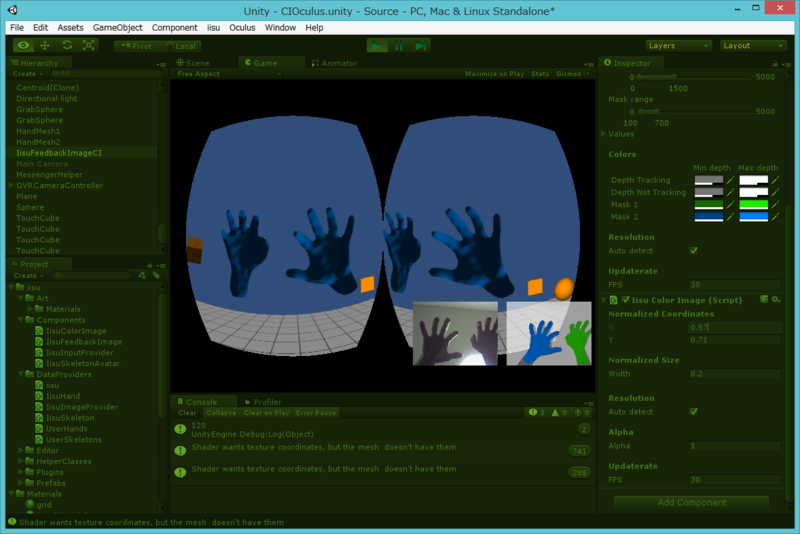Switch to the Profiler tab

[263, 401]
